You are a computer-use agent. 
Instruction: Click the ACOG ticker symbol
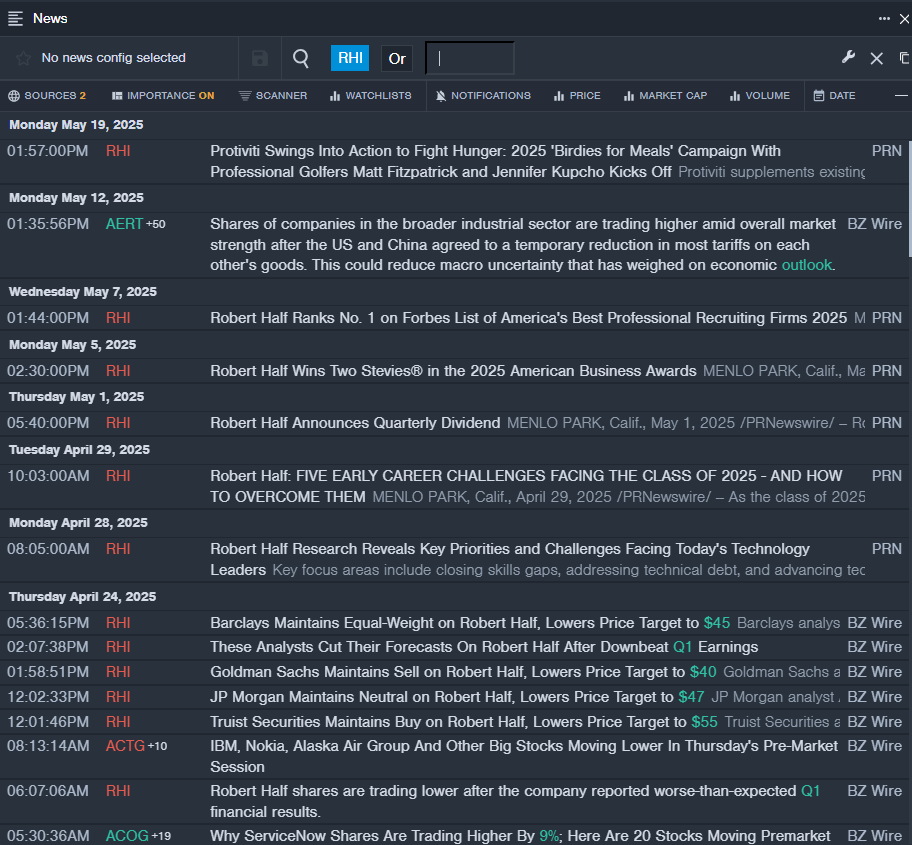pyautogui.click(x=127, y=836)
